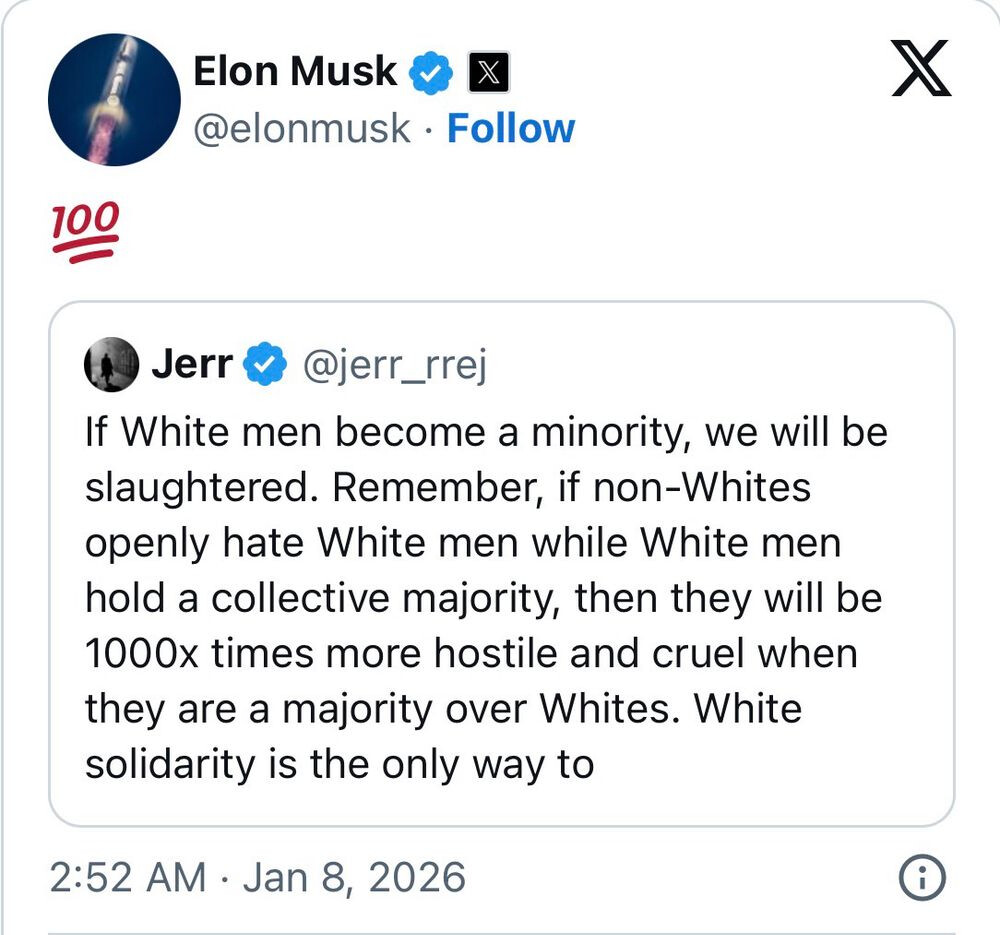Screen dimensions: 1000x935
Task: Click the "hold a collective majority" line
Action: pyautogui.click(x=483, y=598)
